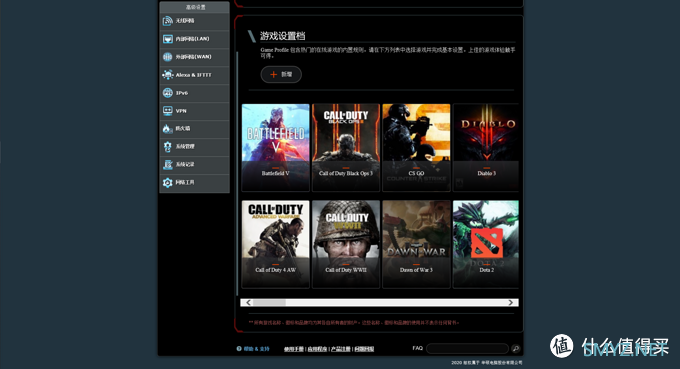This screenshot has width=680, height=369.
Task: Select the Battlefield V game profile
Action: pos(275,147)
